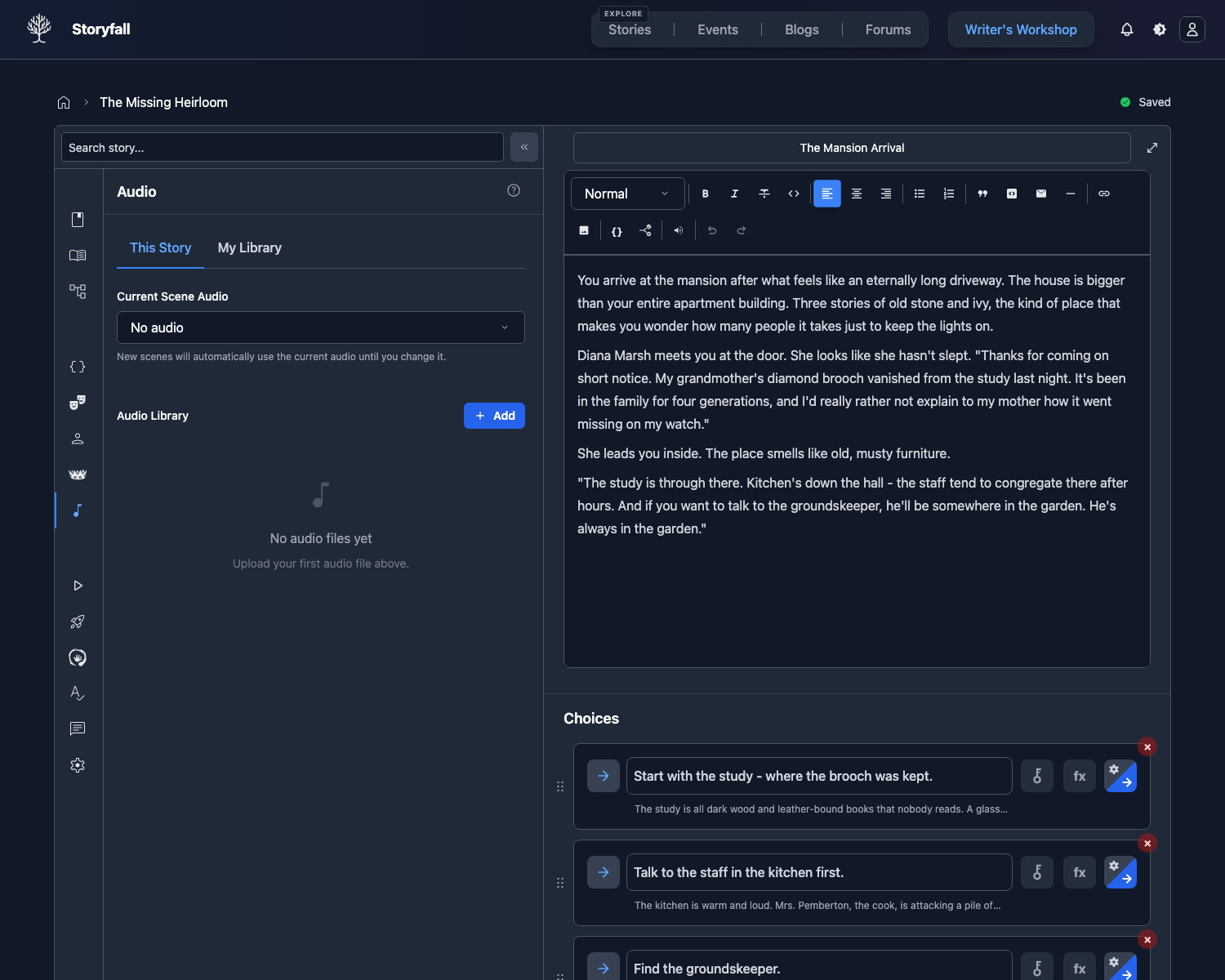Open the No audio scene dropdown
This screenshot has width=1225, height=980.
click(x=320, y=327)
